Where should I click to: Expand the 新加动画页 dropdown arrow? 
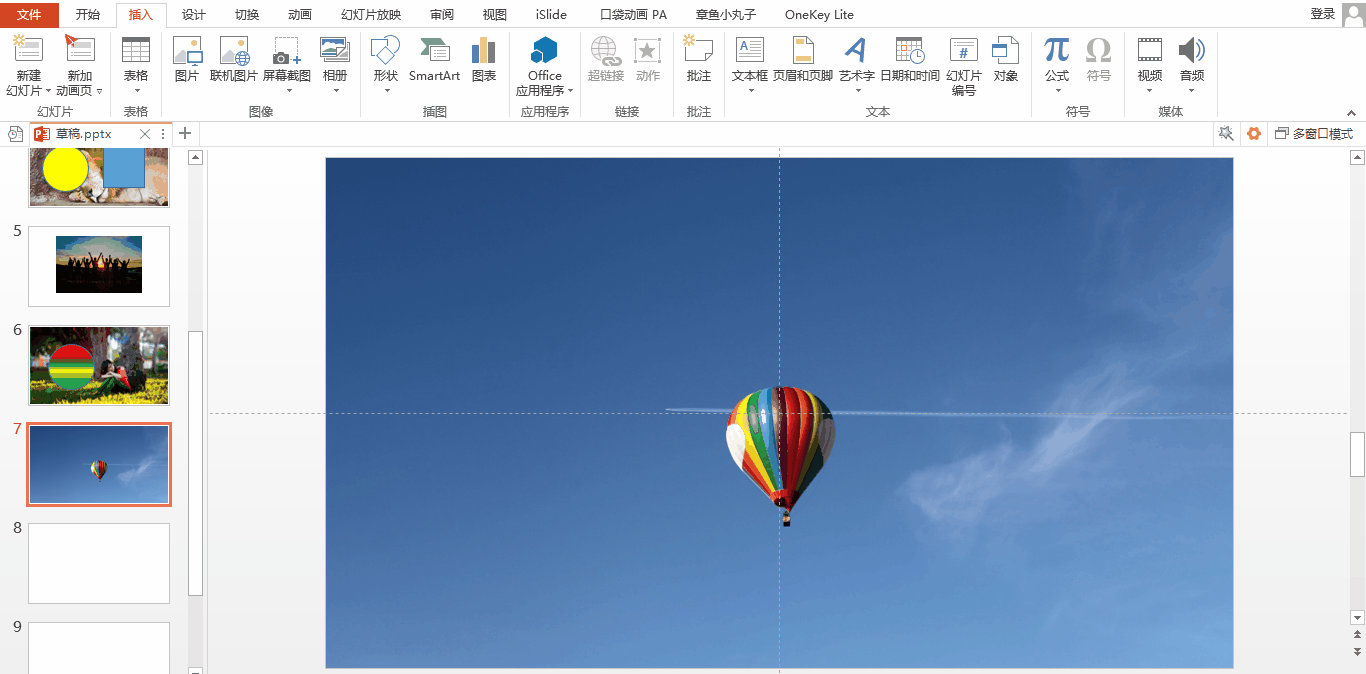[99, 91]
